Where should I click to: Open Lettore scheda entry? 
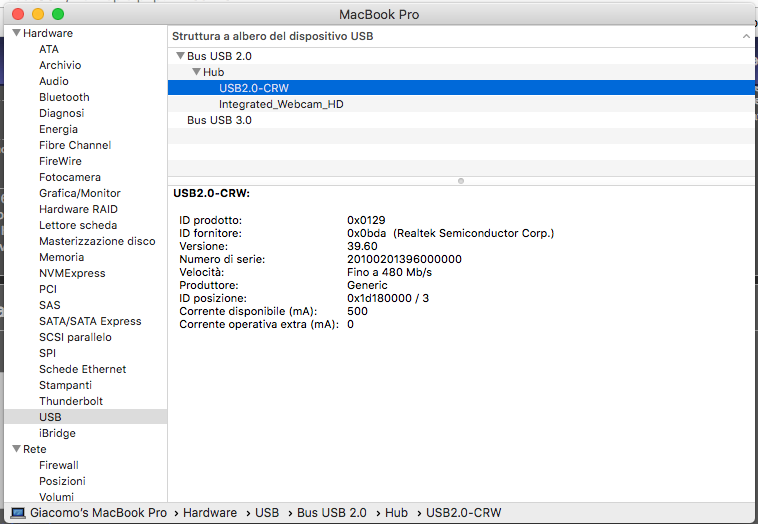78,225
